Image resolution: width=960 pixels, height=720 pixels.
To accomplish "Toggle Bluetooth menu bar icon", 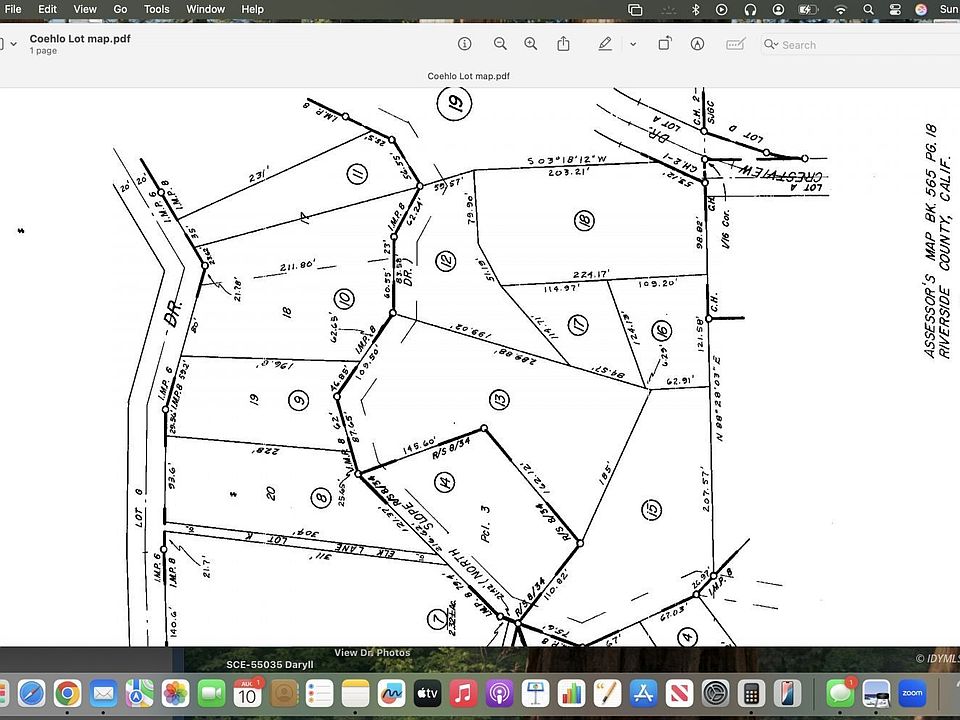I will pyautogui.click(x=696, y=9).
